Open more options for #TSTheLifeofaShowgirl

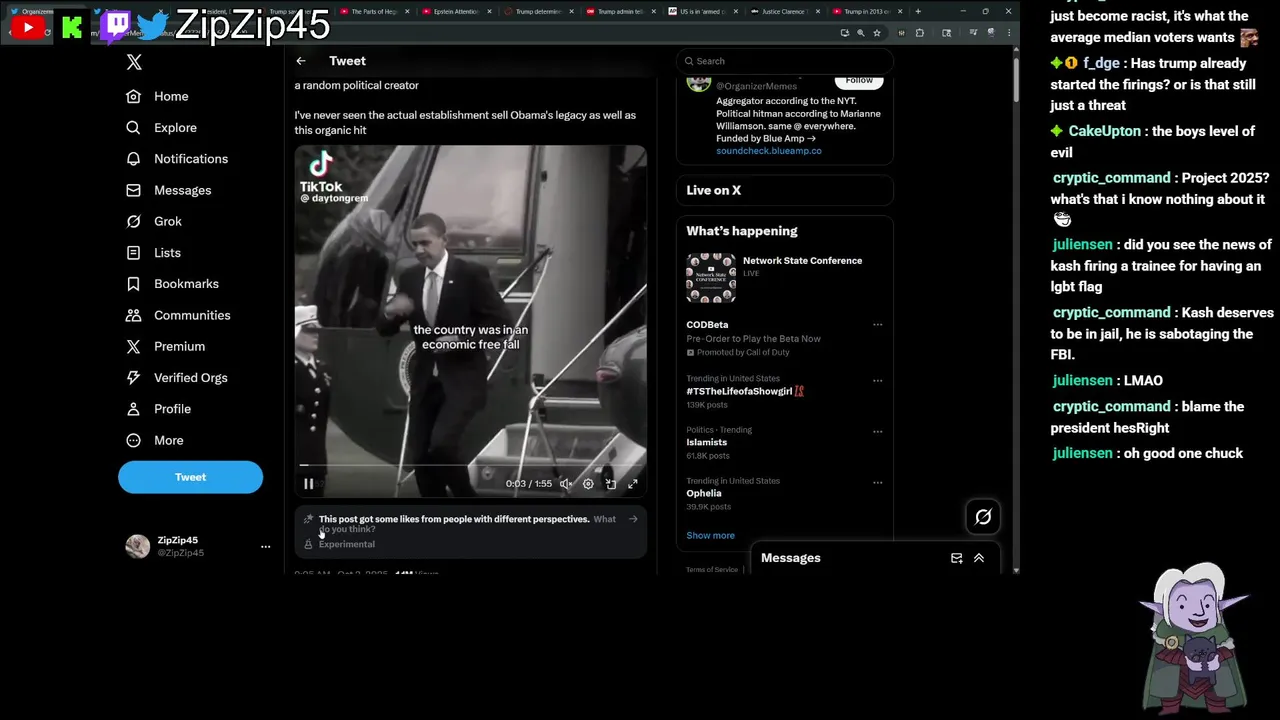coord(878,381)
